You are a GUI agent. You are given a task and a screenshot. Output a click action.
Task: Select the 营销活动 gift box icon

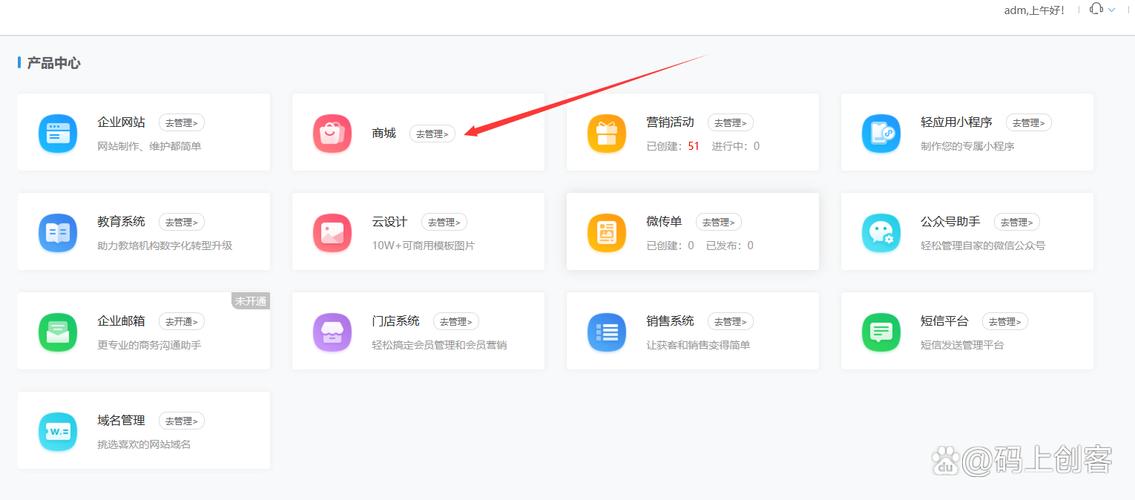(x=606, y=133)
